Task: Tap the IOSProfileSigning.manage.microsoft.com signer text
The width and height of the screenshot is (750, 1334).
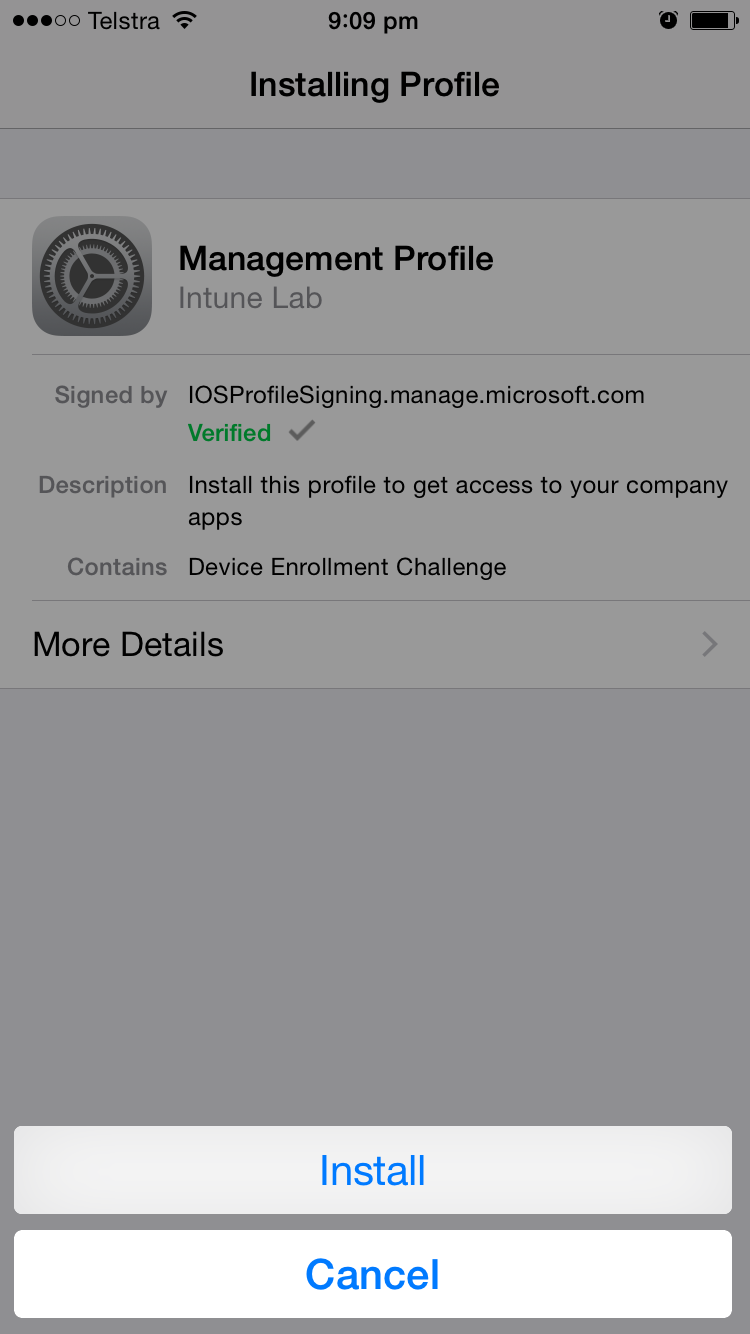Action: pos(416,396)
